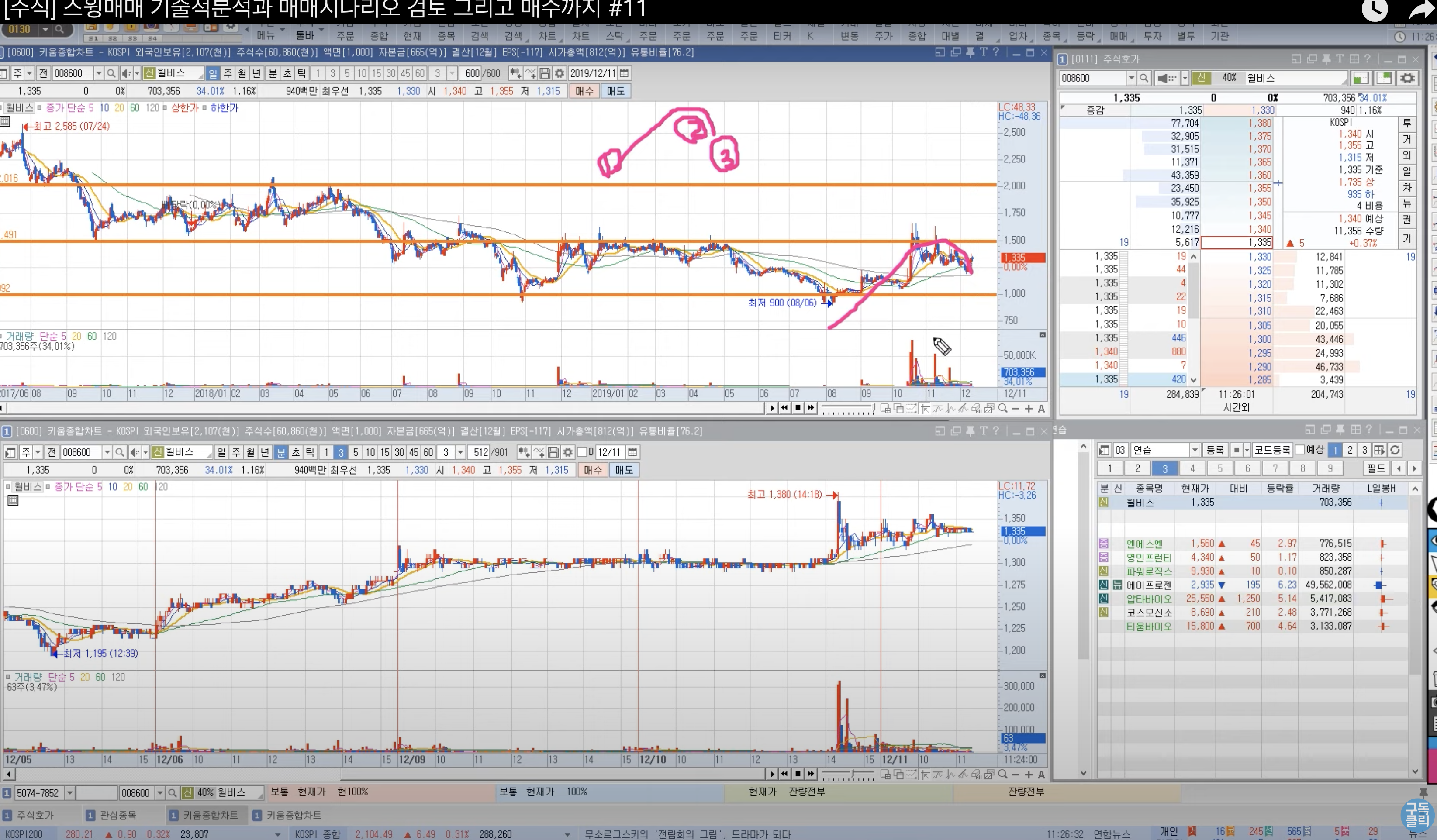Click the speaker sound icon in upper chart toolbar
This screenshot has width=1437, height=840.
pos(127,73)
